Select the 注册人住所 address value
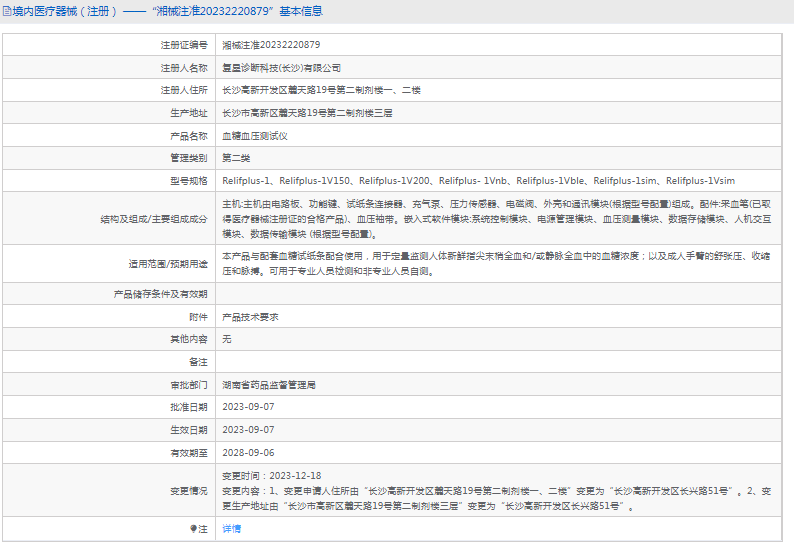This screenshot has width=794, height=549. coord(321,90)
